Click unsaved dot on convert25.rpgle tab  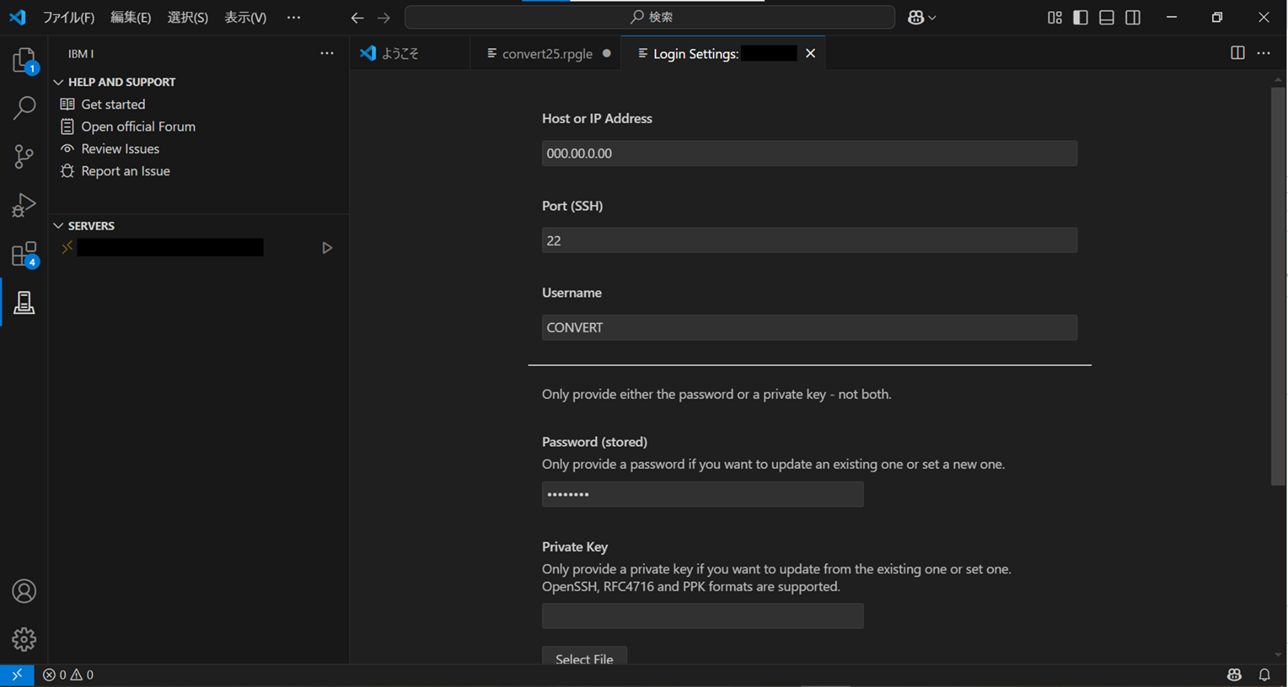(606, 53)
